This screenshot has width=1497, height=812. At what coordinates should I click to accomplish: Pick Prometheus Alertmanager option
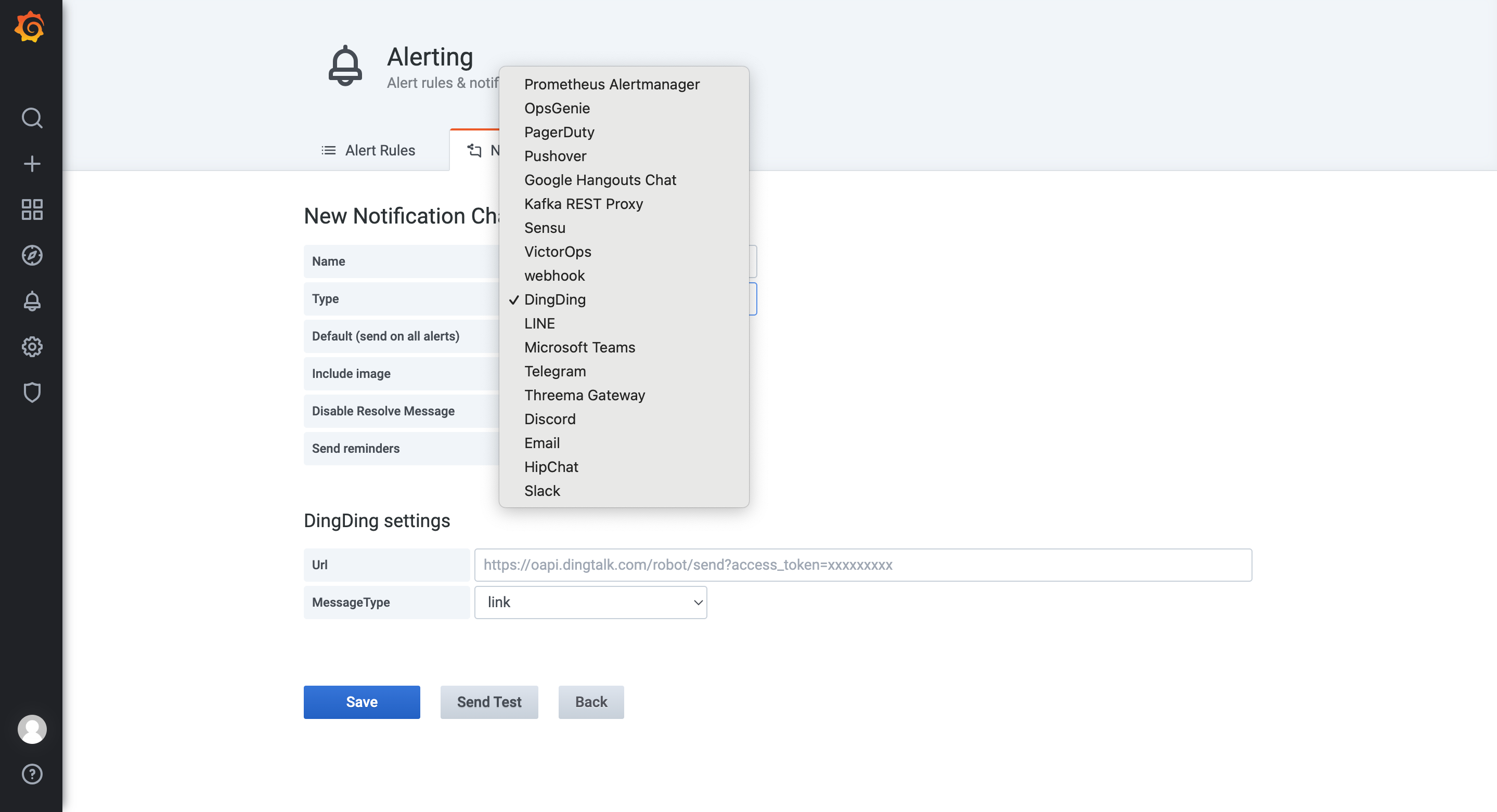tap(611, 84)
